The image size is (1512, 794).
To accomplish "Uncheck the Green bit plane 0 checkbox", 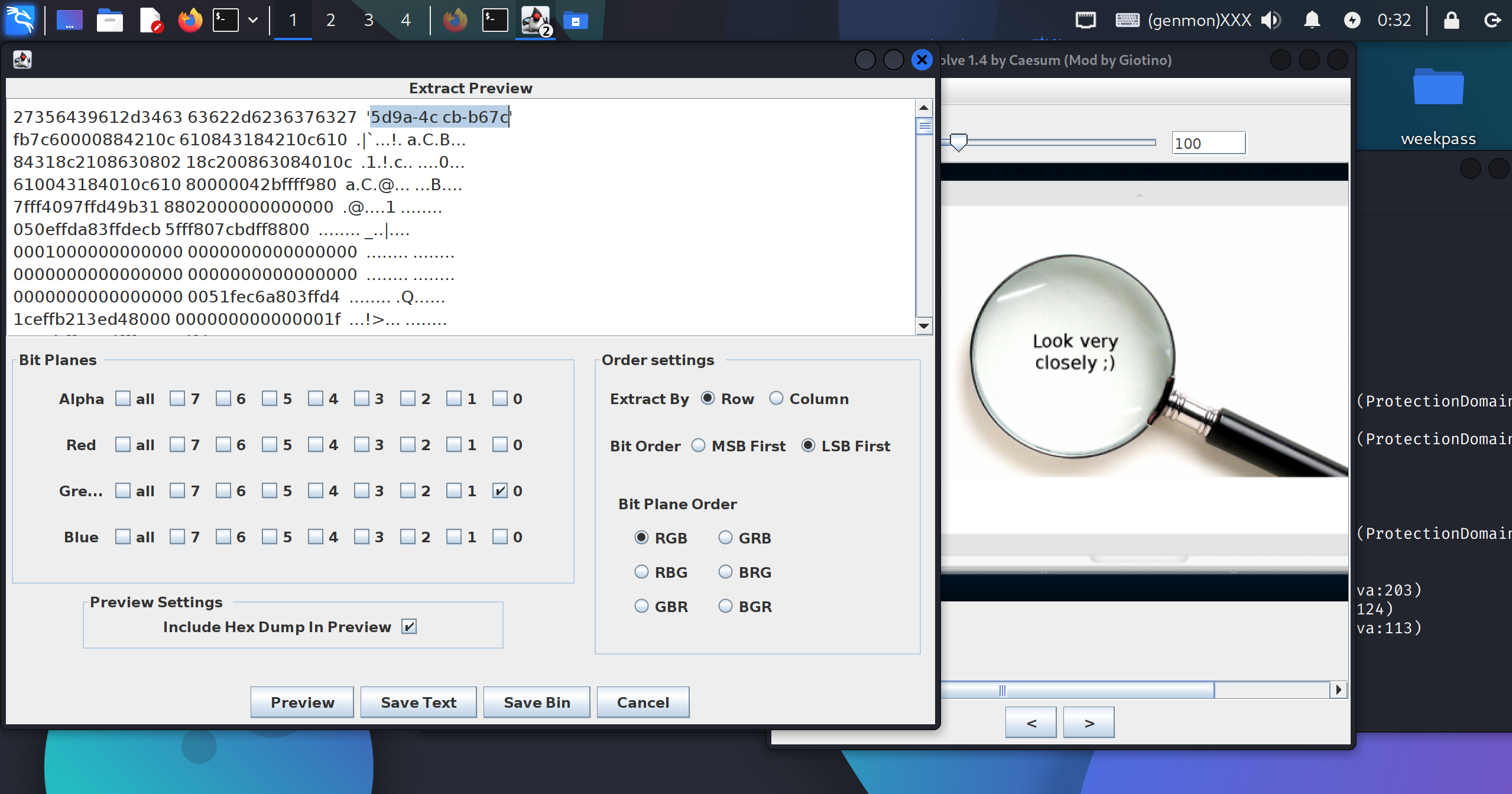I will point(499,490).
